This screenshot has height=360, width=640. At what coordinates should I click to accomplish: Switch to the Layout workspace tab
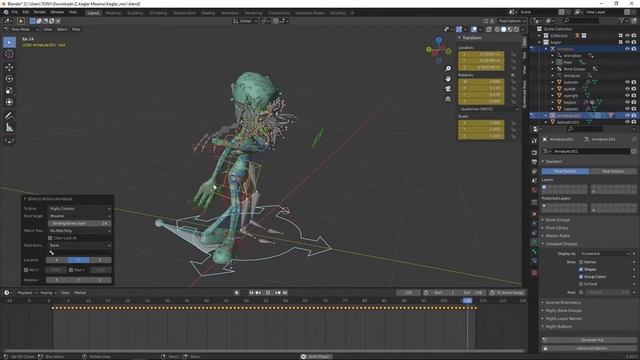93,13
